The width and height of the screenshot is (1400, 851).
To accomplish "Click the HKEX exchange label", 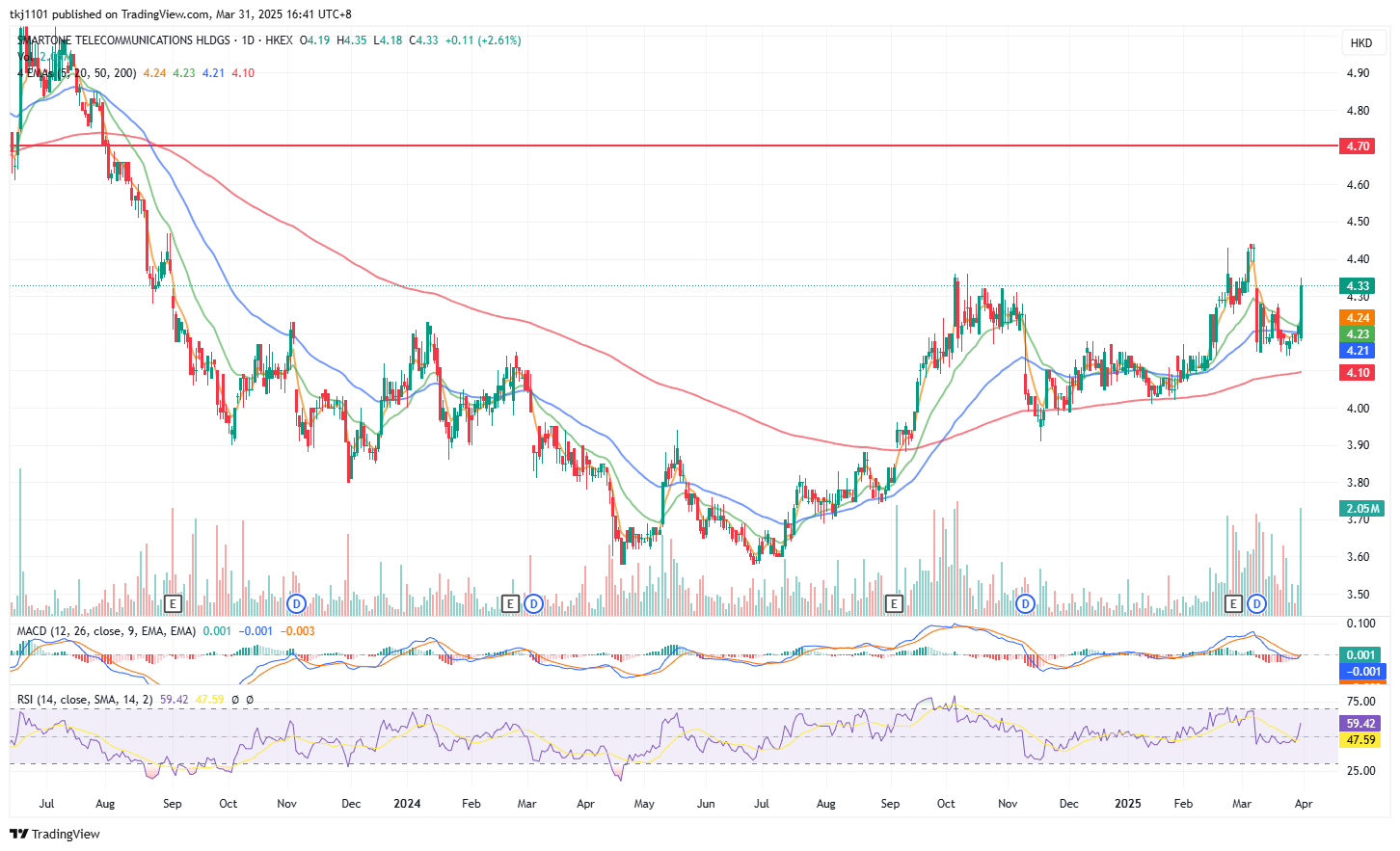I will coord(279,40).
